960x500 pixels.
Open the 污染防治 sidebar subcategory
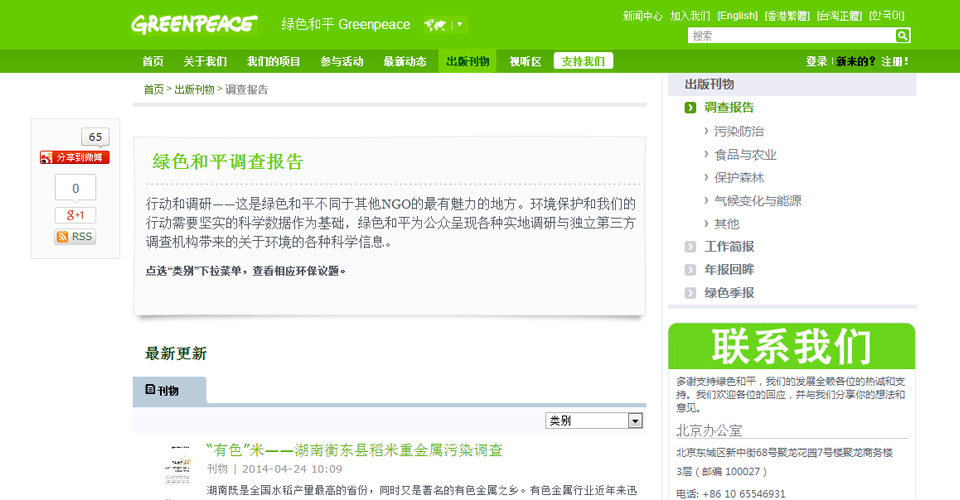pyautogui.click(x=738, y=131)
